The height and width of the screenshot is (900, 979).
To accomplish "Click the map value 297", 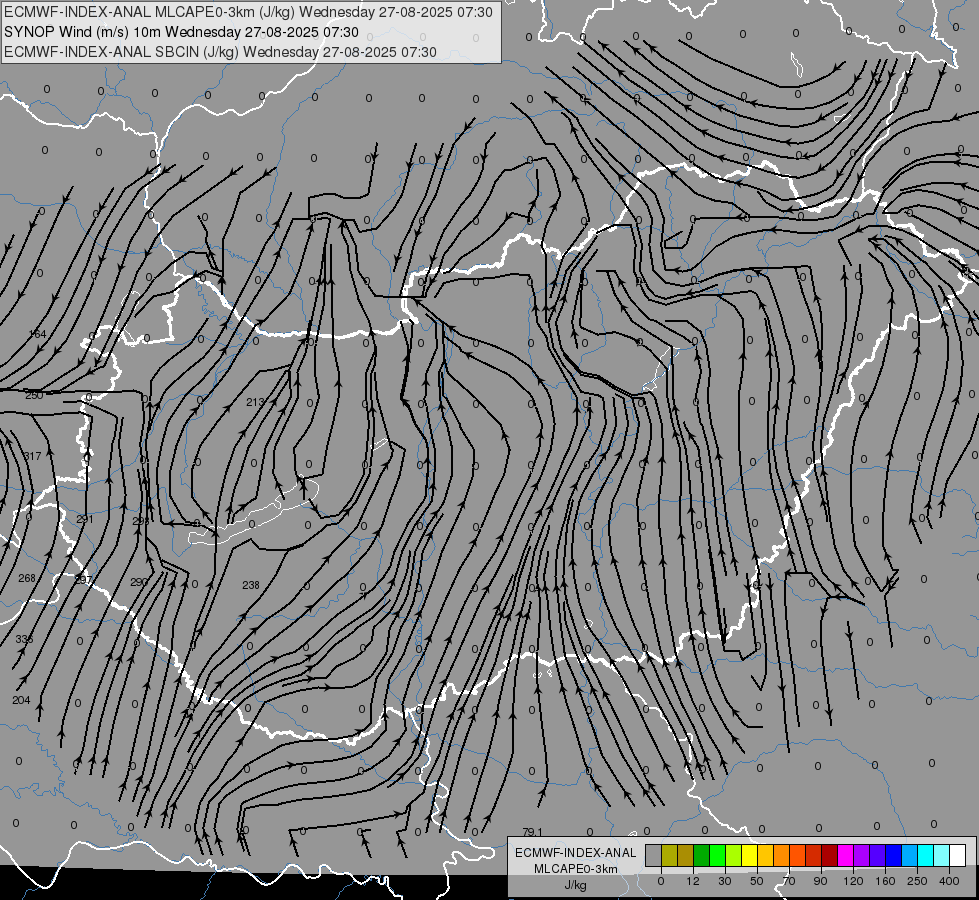I will point(83,580).
